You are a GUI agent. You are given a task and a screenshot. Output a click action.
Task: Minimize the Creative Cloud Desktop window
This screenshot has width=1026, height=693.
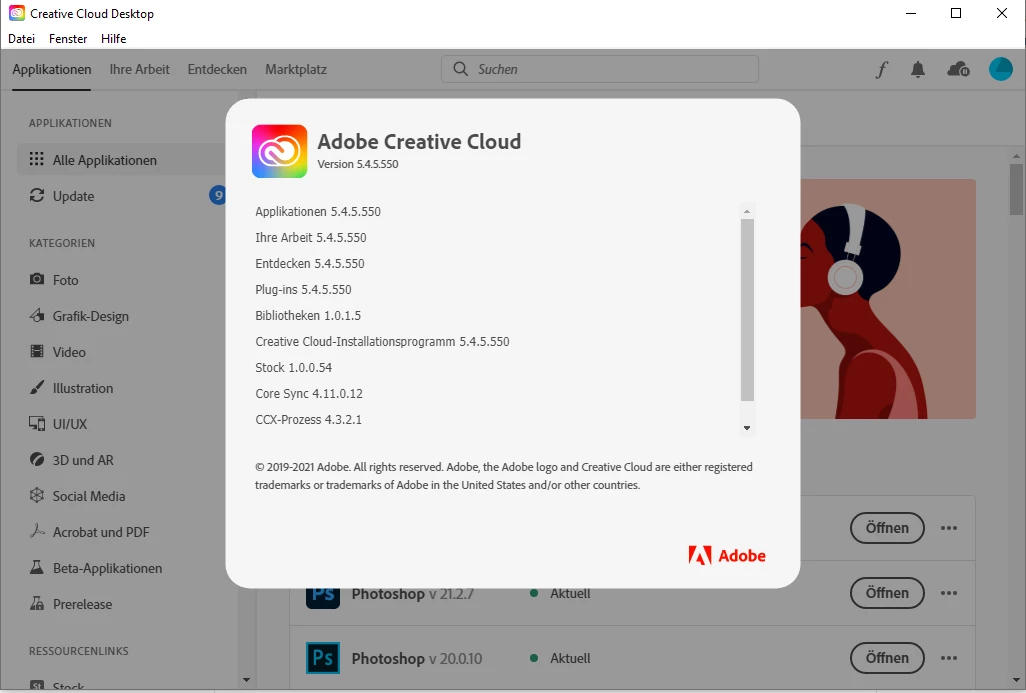911,13
